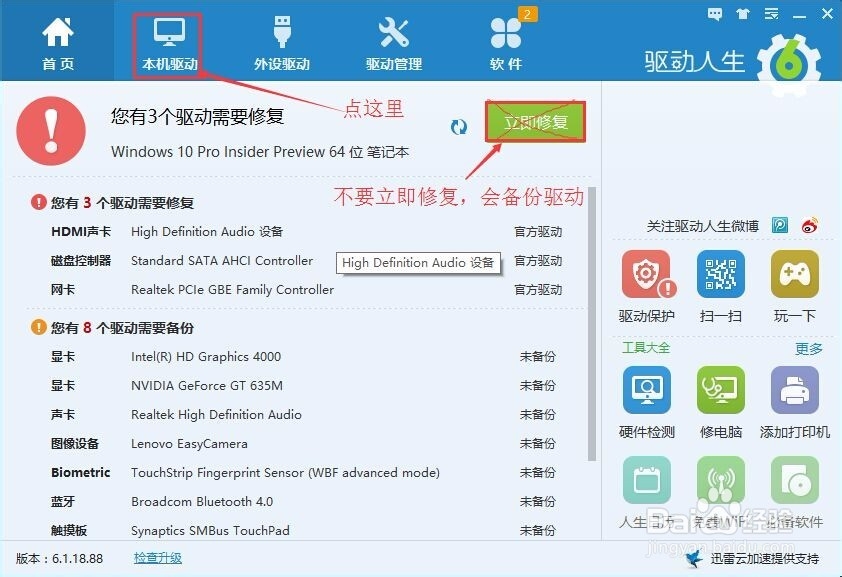Image resolution: width=842 pixels, height=577 pixels.
Task: Select Broadcom Bluetooth 4.0 row
Action: [x=303, y=502]
